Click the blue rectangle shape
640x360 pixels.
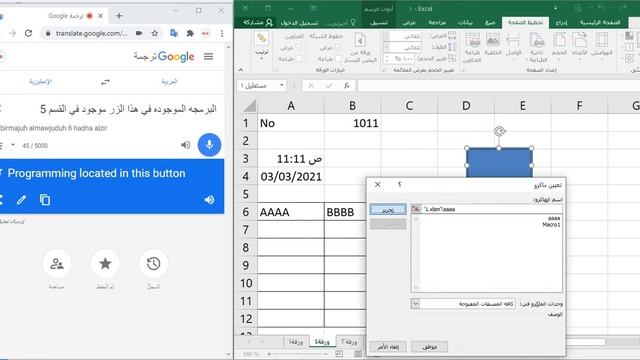[x=499, y=163]
